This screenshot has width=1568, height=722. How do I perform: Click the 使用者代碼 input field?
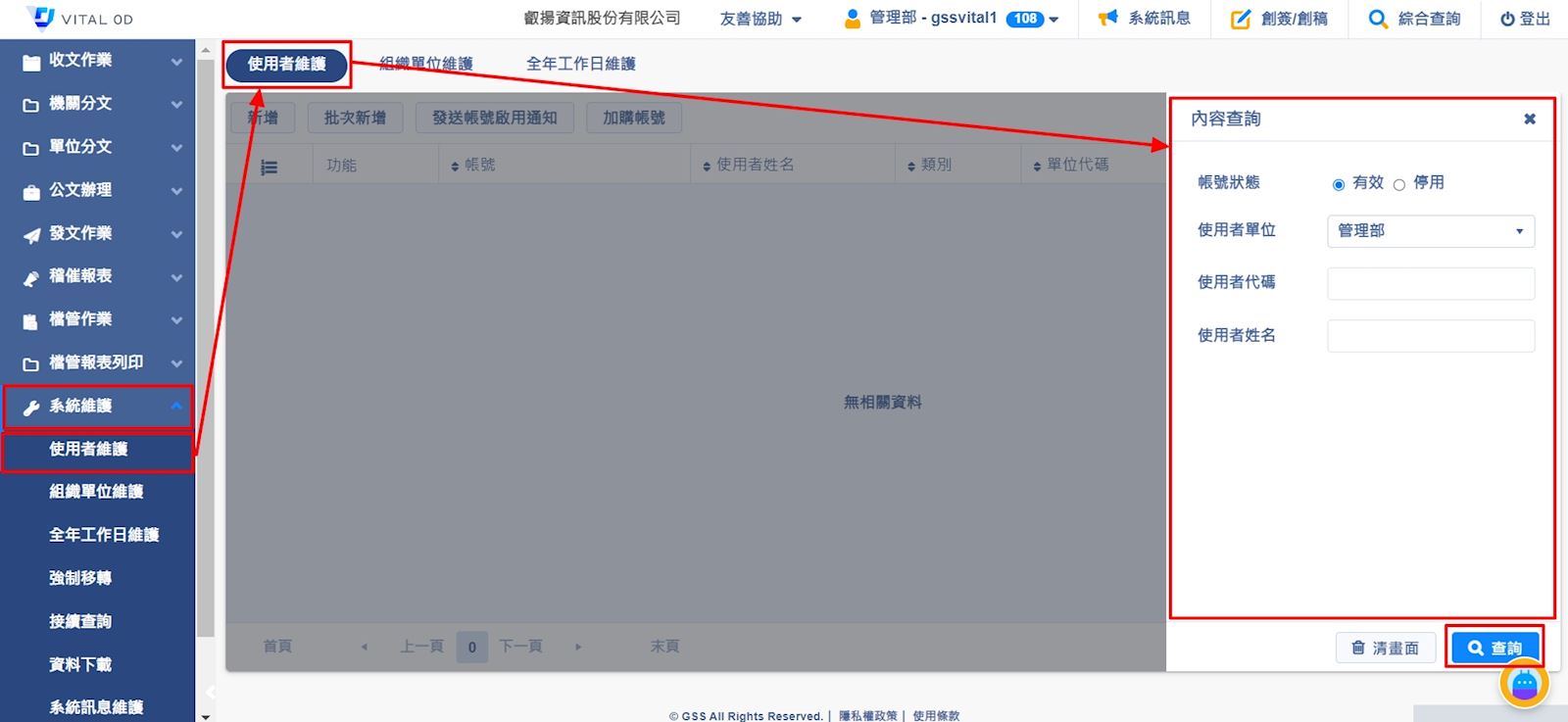tap(1430, 283)
